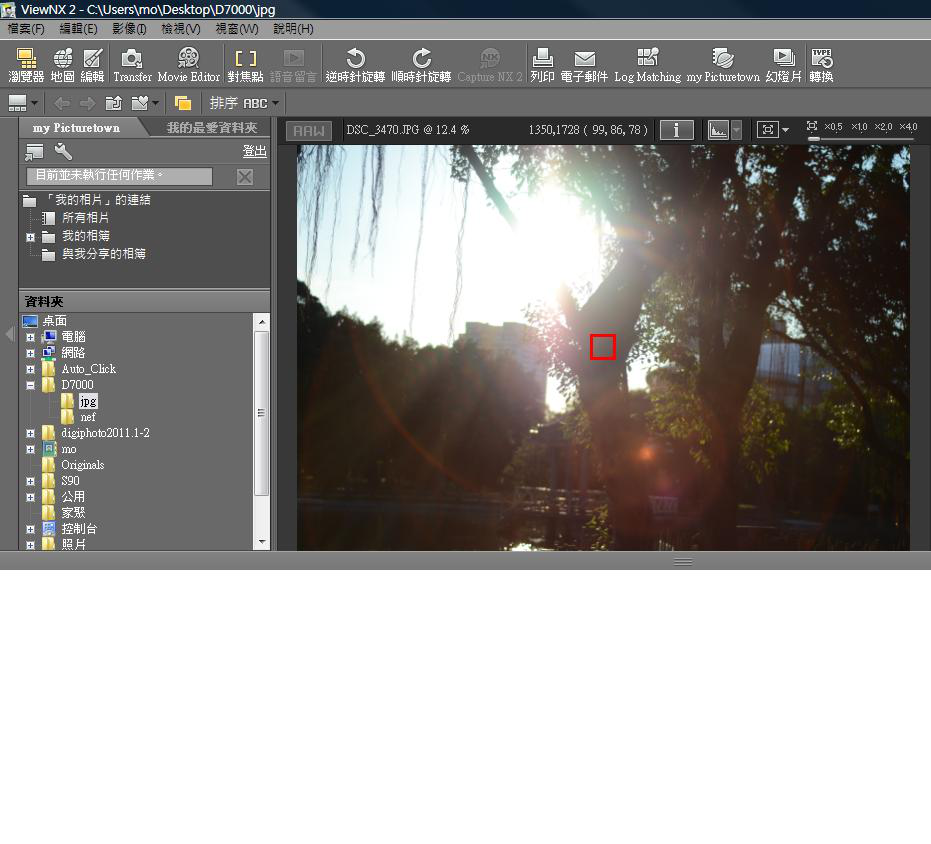Start the 幻燈片 slideshow
Screen dimensions: 931x844
[783, 65]
